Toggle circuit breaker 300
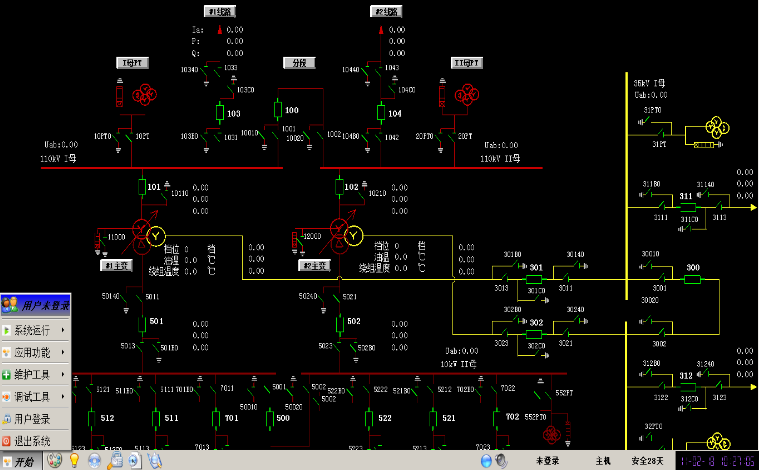759x470 pixels. click(x=692, y=279)
